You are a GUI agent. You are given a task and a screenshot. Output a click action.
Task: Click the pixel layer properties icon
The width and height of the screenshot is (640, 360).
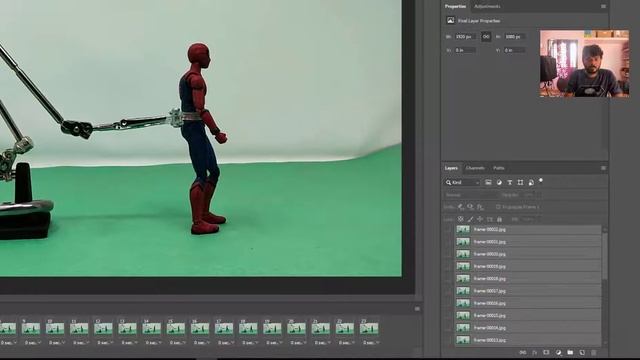(x=450, y=20)
